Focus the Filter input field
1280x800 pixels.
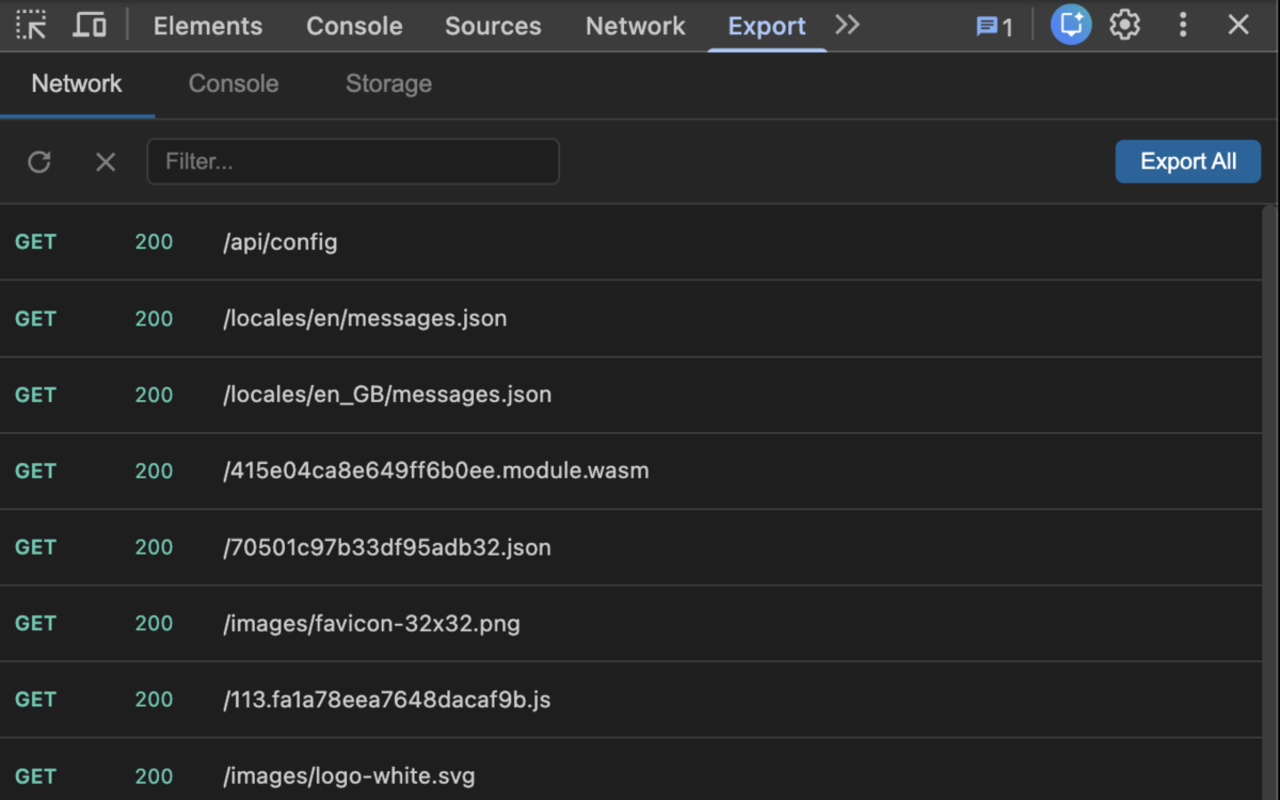(x=353, y=162)
